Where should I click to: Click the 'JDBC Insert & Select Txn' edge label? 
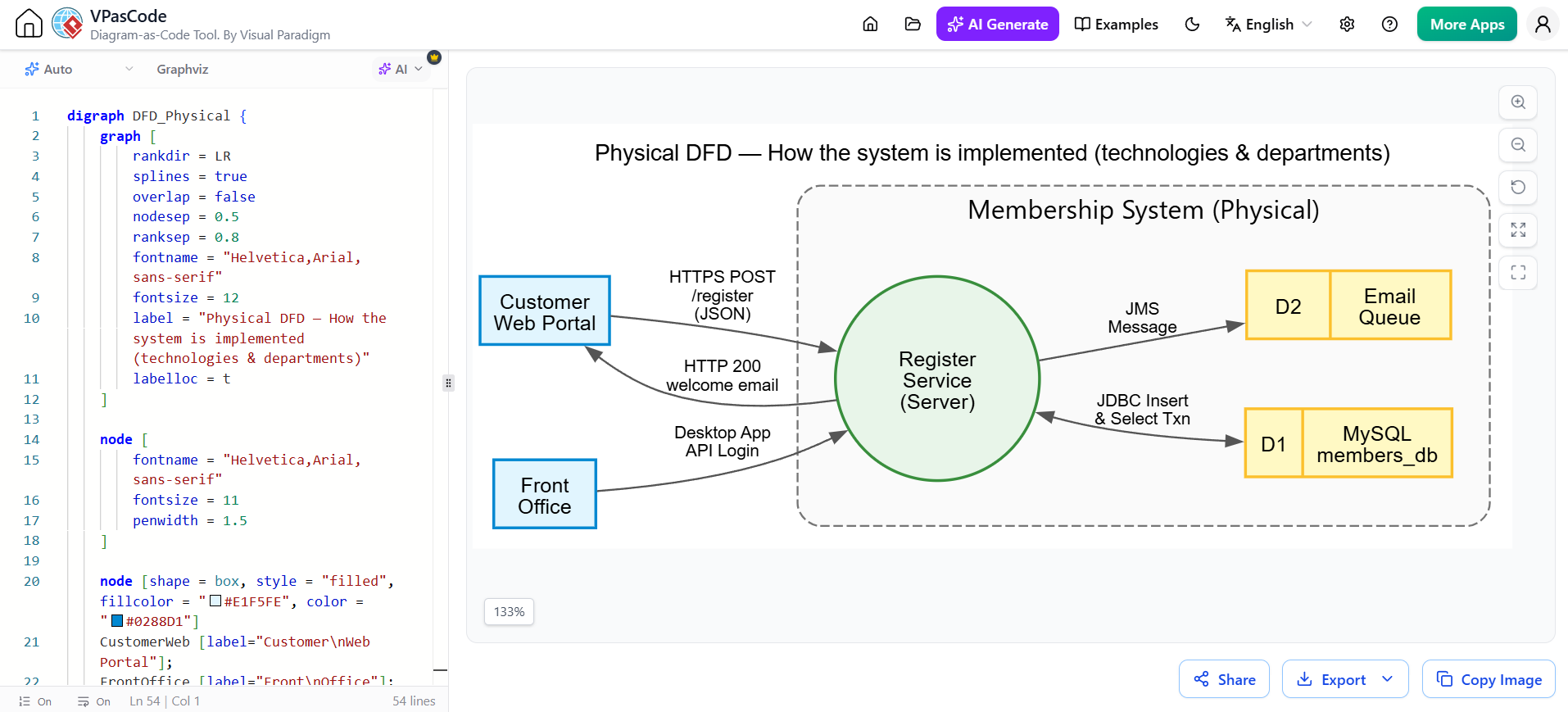point(1142,410)
